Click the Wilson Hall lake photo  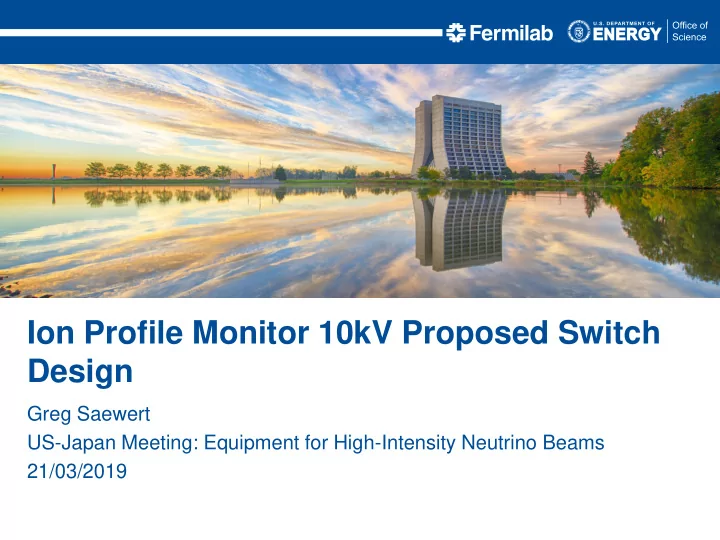click(x=360, y=180)
